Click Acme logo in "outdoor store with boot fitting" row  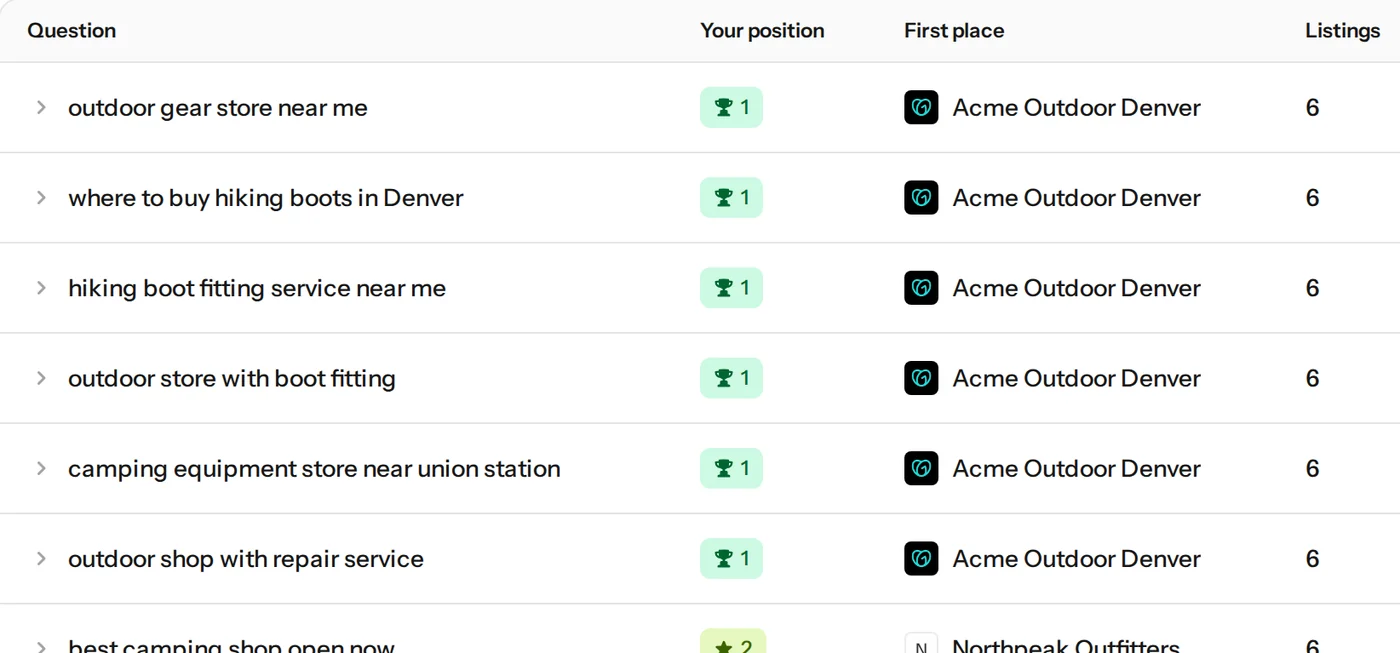pos(921,378)
